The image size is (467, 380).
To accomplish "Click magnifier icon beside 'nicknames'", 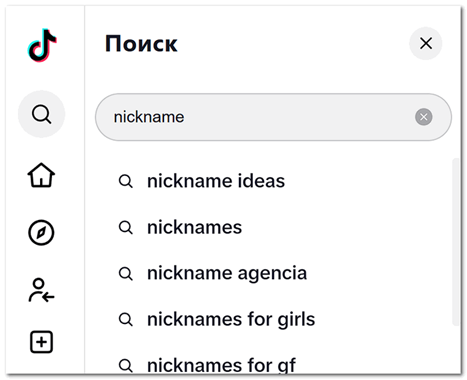I will (x=126, y=228).
